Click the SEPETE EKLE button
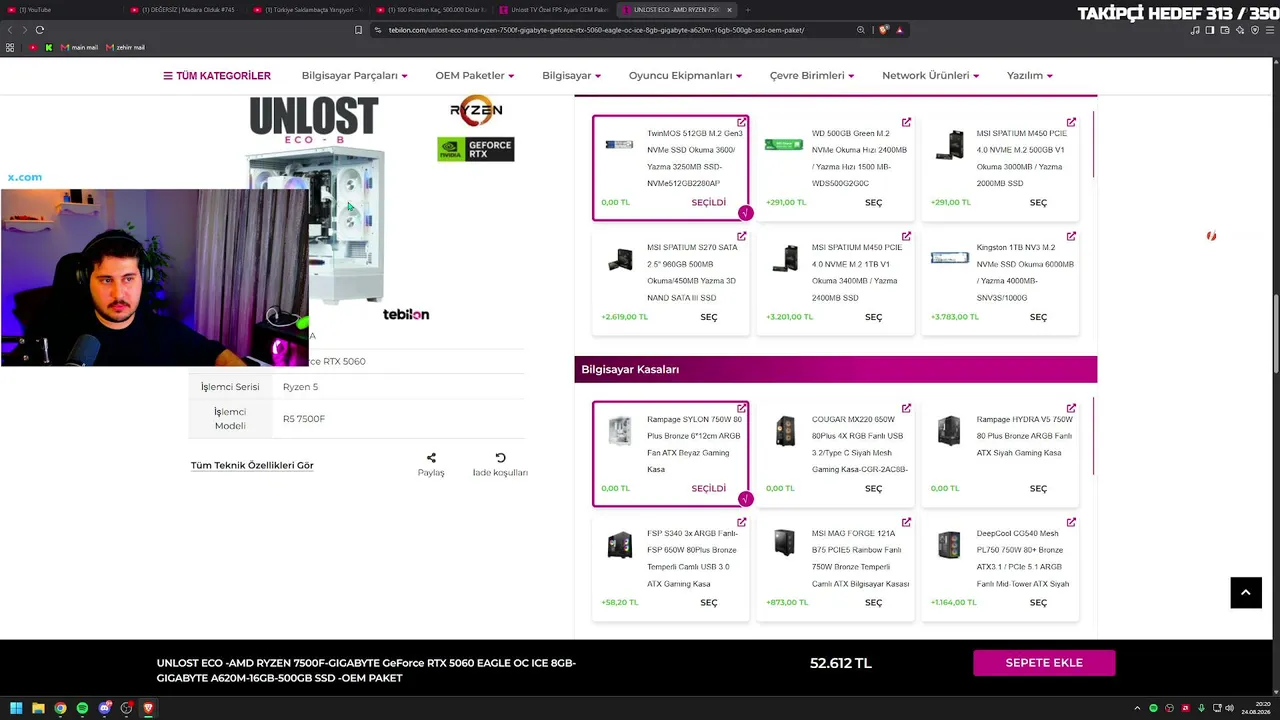This screenshot has width=1280, height=720. point(1044,662)
